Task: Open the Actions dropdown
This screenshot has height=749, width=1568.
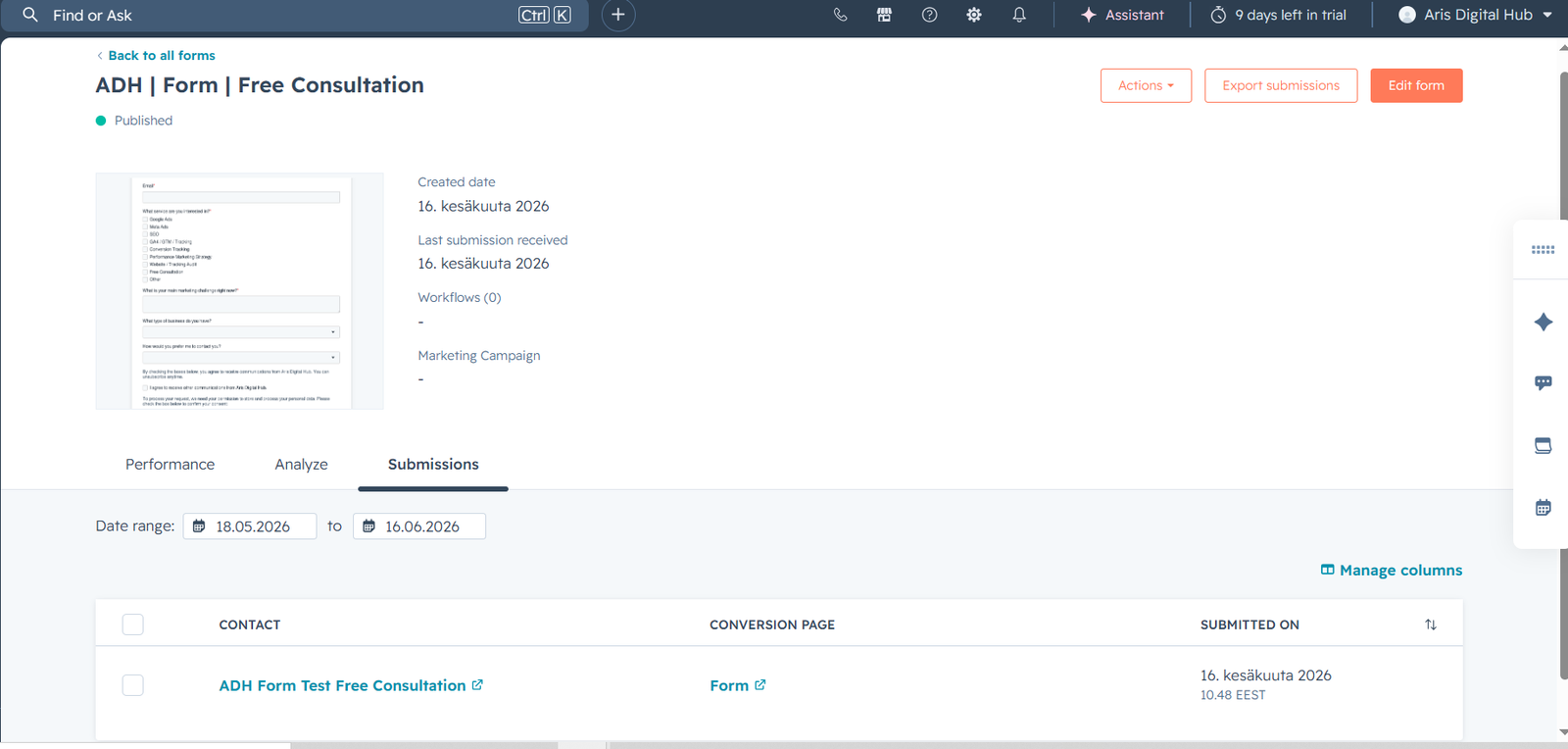Action: pos(1146,85)
